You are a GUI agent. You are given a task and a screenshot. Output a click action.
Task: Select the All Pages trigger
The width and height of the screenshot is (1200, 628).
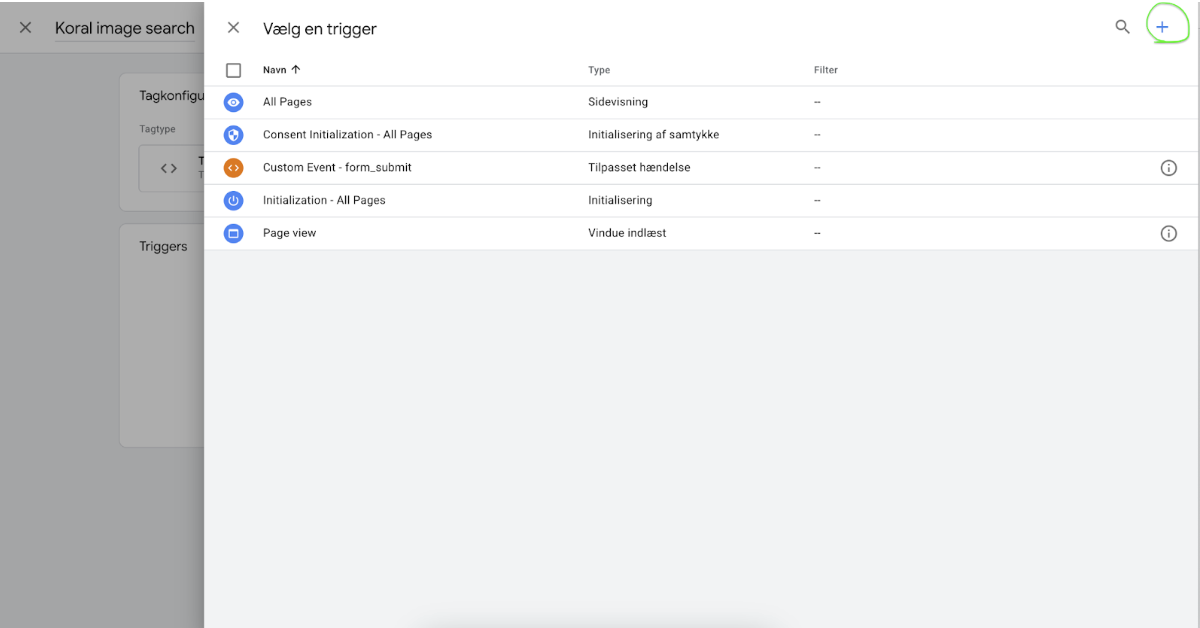[x=288, y=102]
